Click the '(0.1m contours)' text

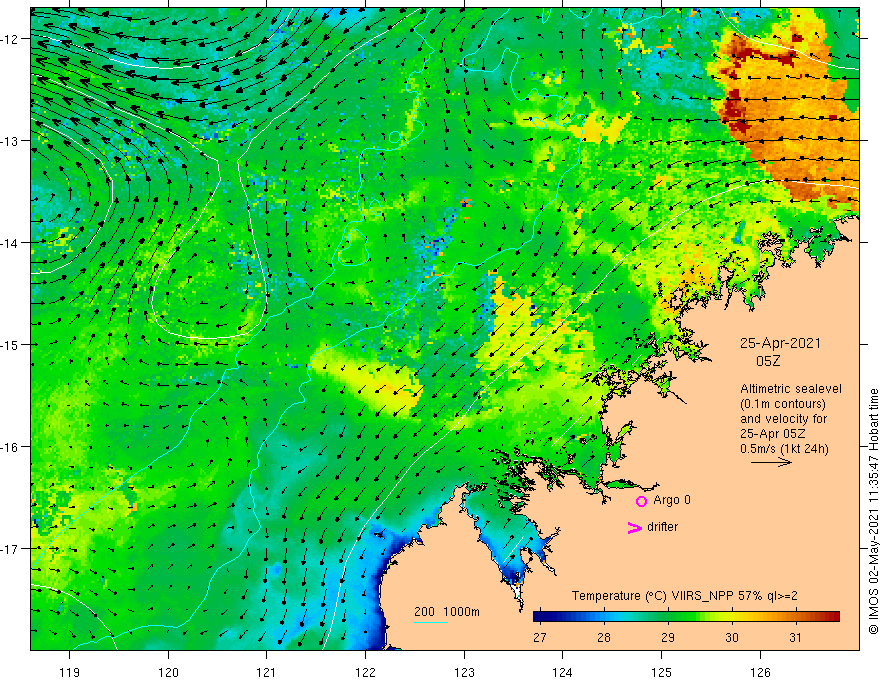(783, 404)
